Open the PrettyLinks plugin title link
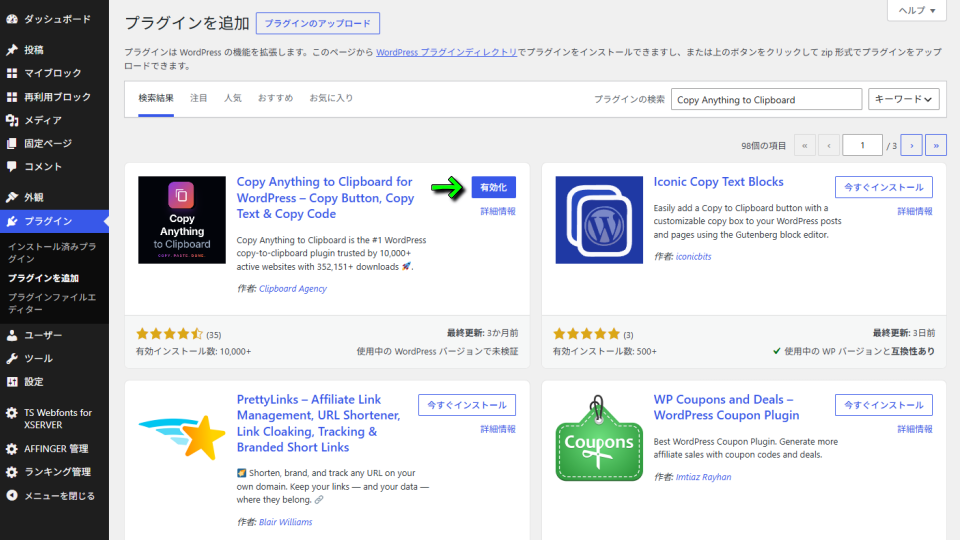The width and height of the screenshot is (960, 540). point(318,423)
